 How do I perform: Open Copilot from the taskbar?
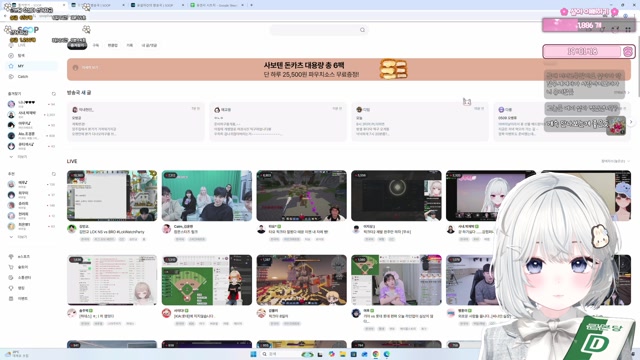[x=331, y=354]
